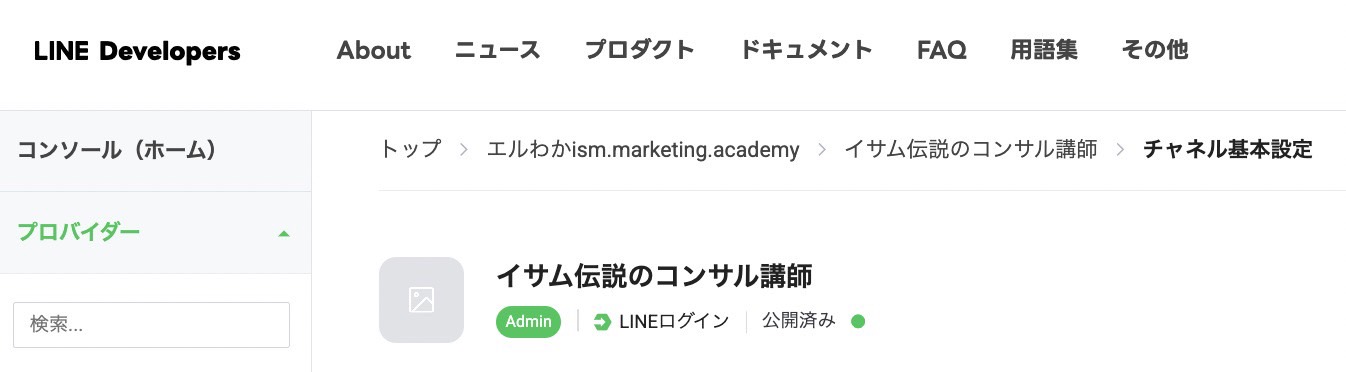Focus the 検索... search field
The height and width of the screenshot is (372, 1346).
(x=151, y=325)
